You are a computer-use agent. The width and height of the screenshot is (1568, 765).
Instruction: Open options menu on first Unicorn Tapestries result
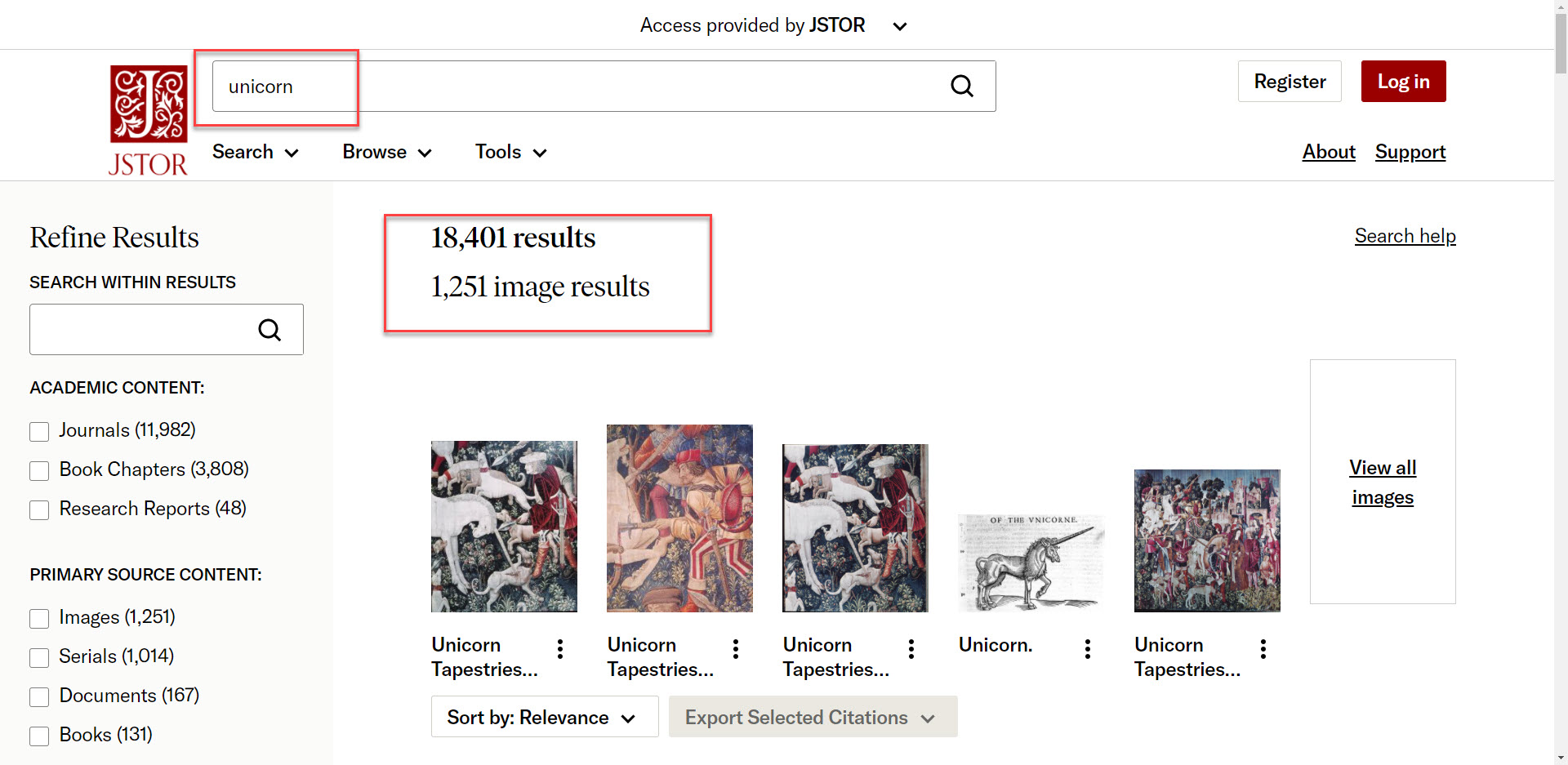[559, 649]
